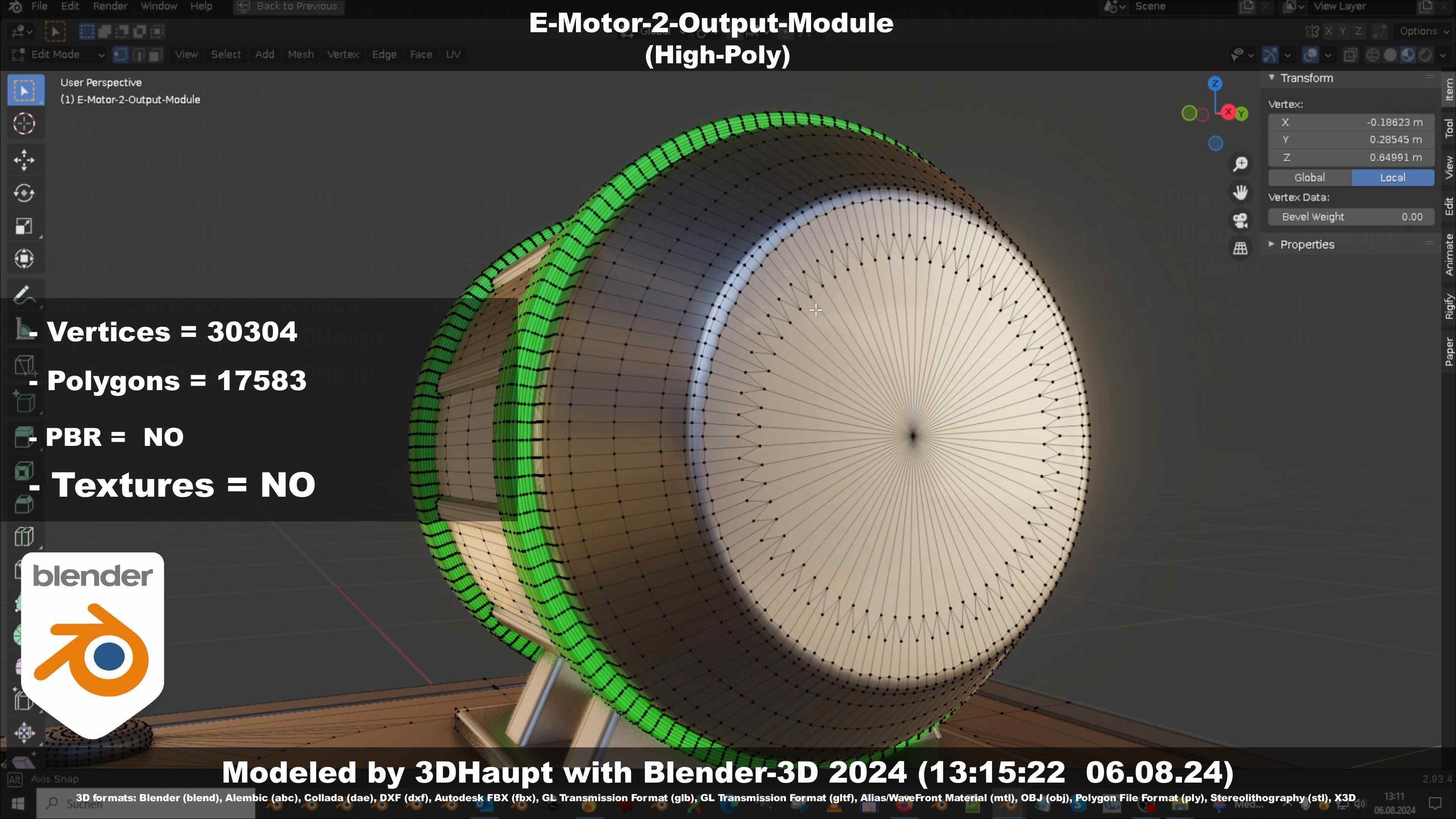Enable edge select mode
The image size is (1456, 819).
(x=138, y=55)
